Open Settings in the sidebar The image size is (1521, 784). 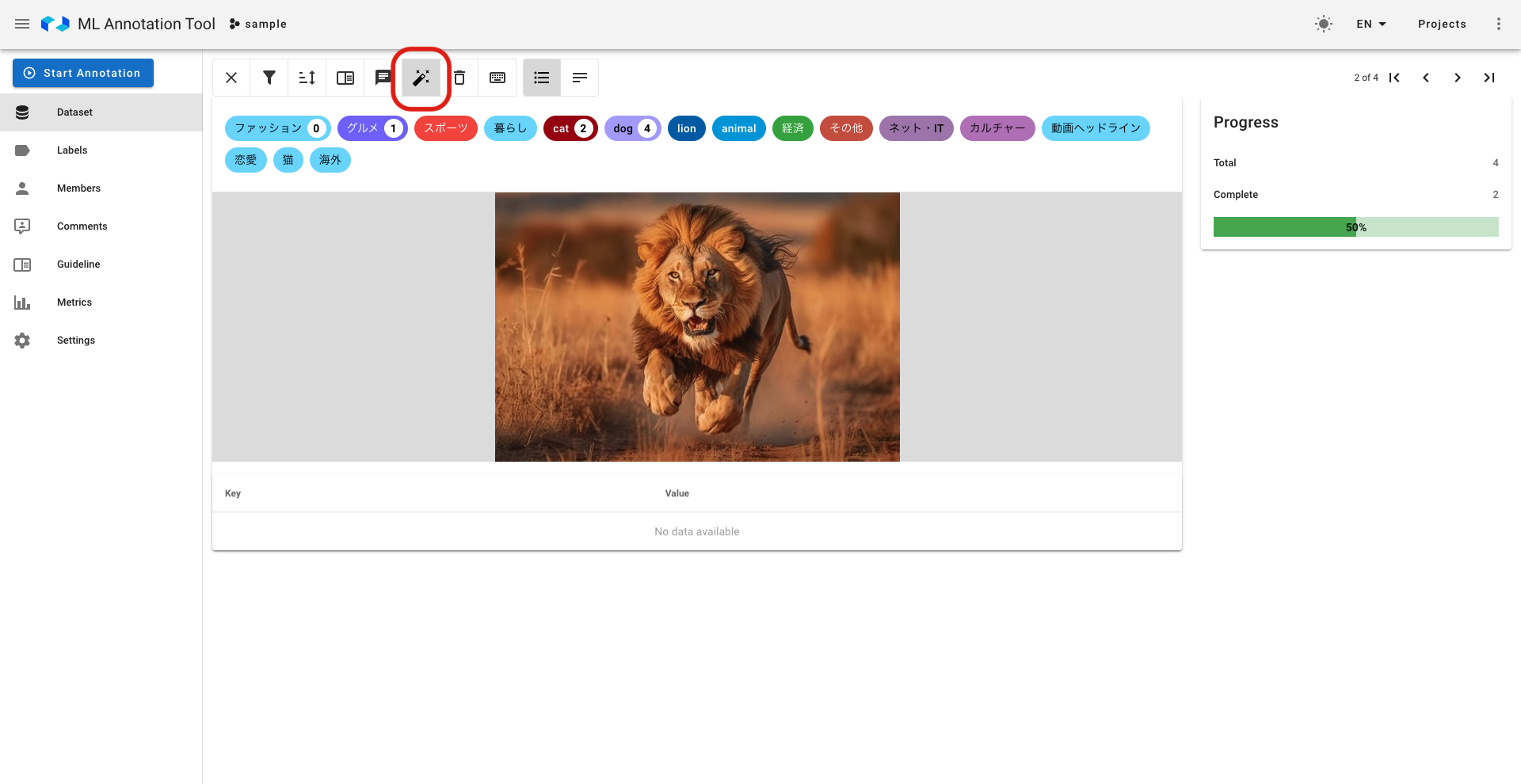click(101, 341)
